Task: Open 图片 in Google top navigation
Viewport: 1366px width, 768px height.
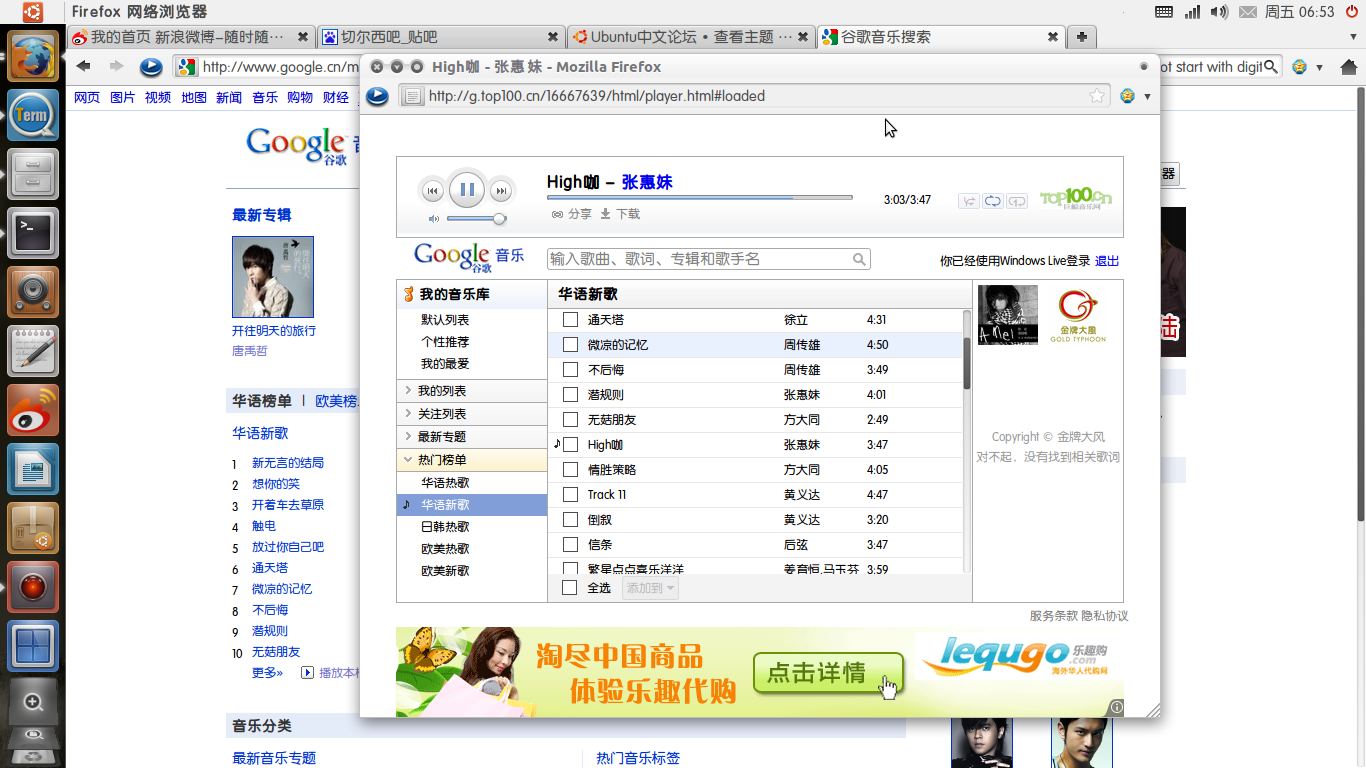Action: pyautogui.click(x=123, y=98)
